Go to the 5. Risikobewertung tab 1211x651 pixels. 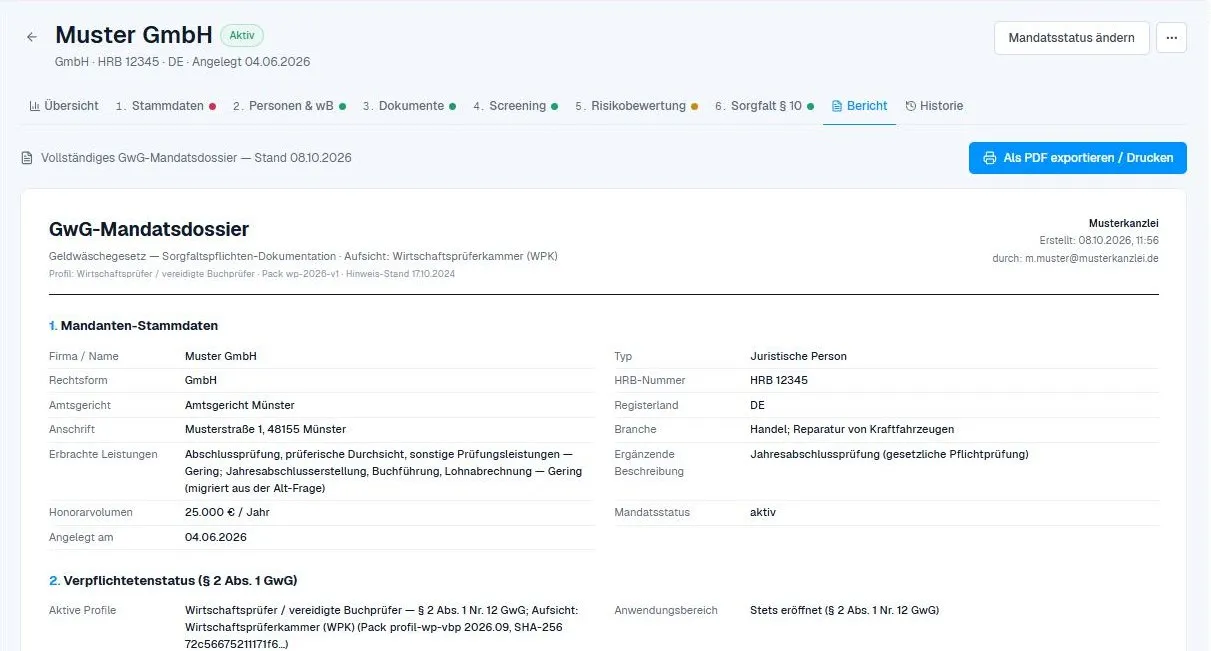(636, 106)
